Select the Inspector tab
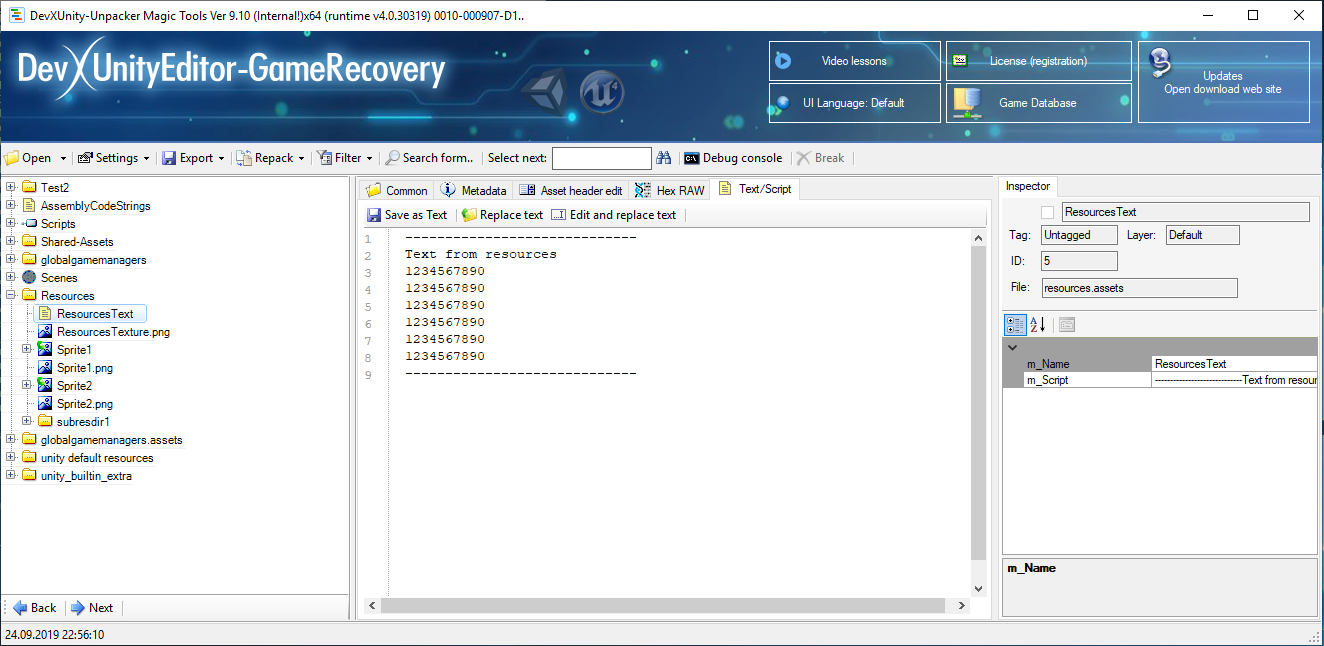This screenshot has width=1324, height=646. (1028, 186)
